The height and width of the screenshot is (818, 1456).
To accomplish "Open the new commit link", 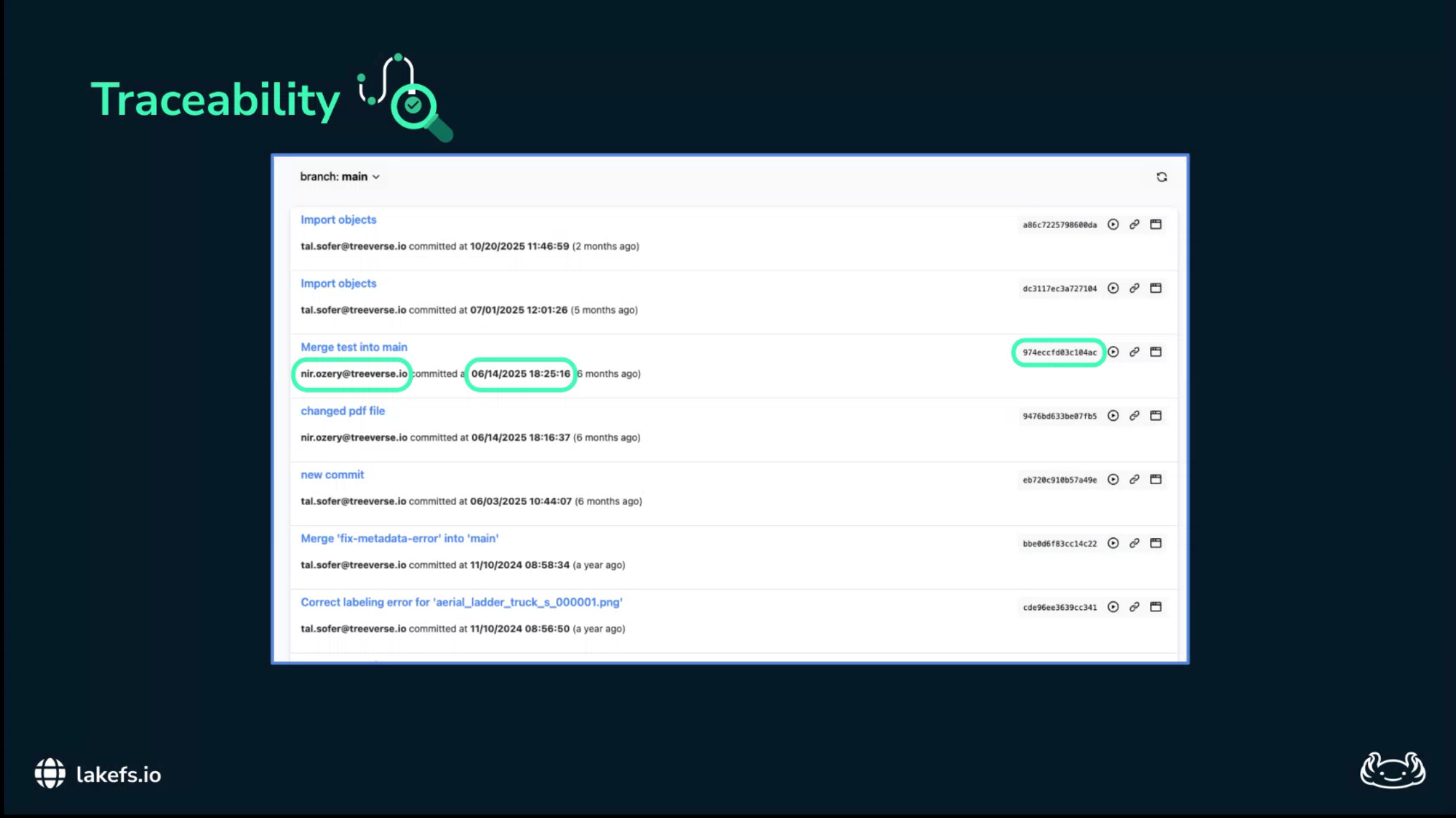I will coord(332,474).
